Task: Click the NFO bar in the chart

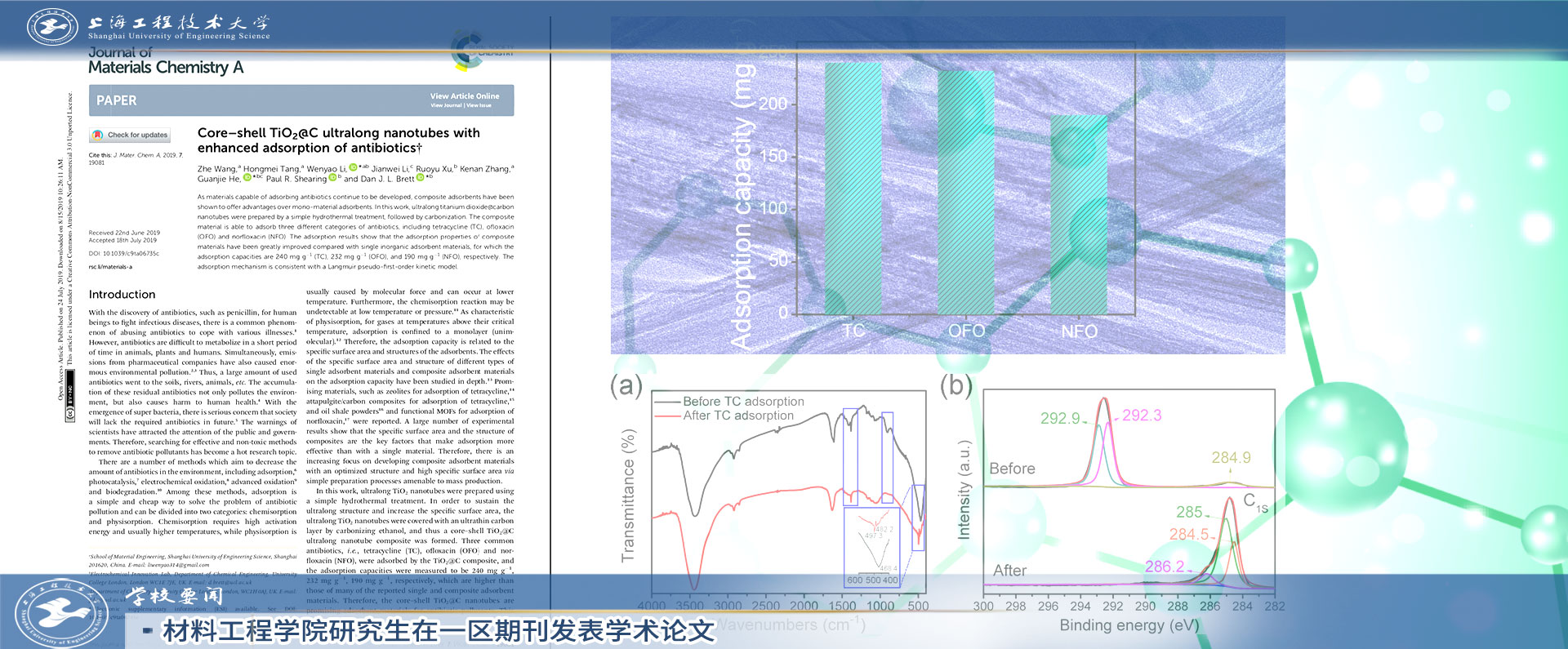Action: [x=1078, y=215]
